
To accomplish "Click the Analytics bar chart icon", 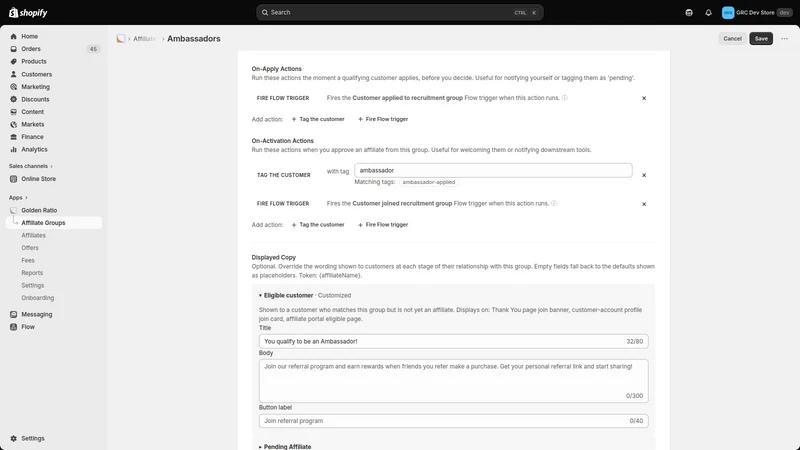I will pyautogui.click(x=14, y=149).
